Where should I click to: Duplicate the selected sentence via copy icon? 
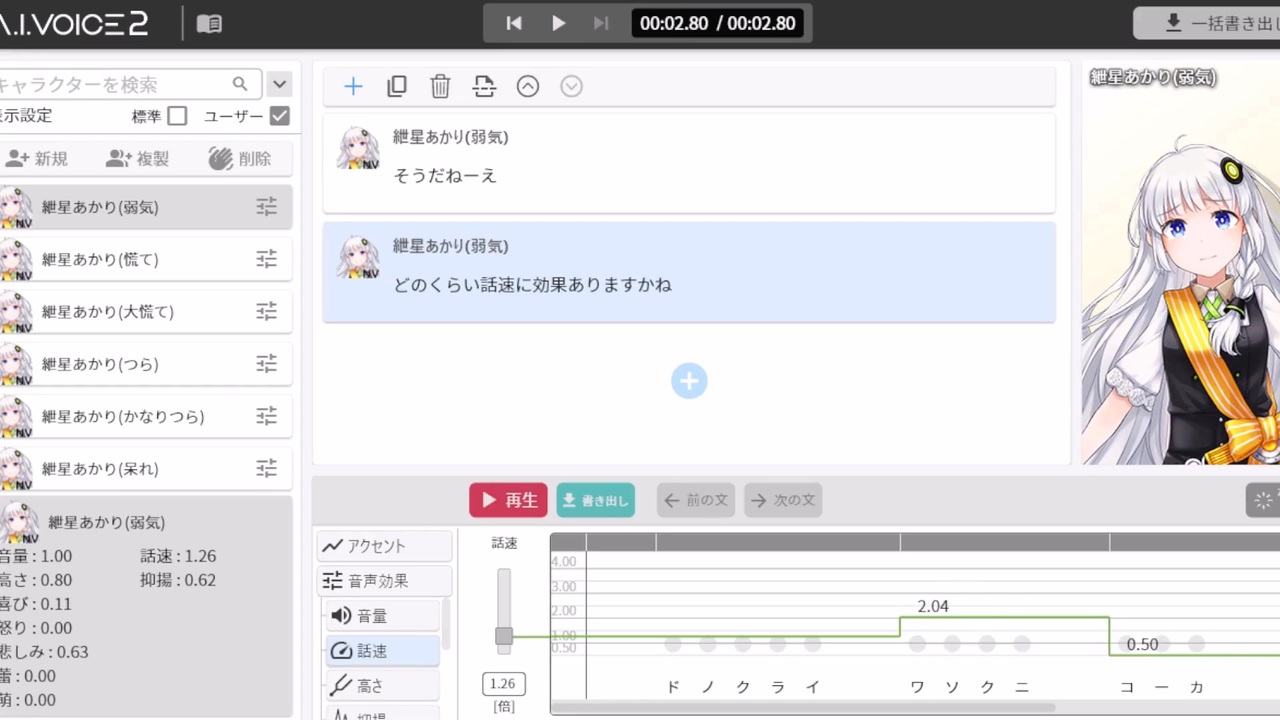(x=397, y=87)
